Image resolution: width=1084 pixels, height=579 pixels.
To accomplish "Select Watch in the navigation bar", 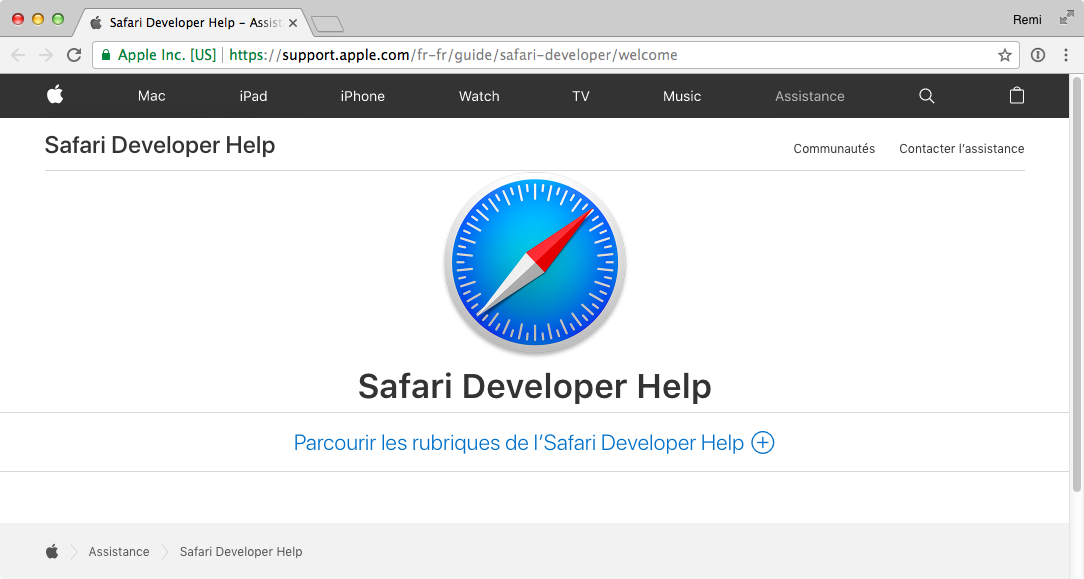I will [x=479, y=96].
